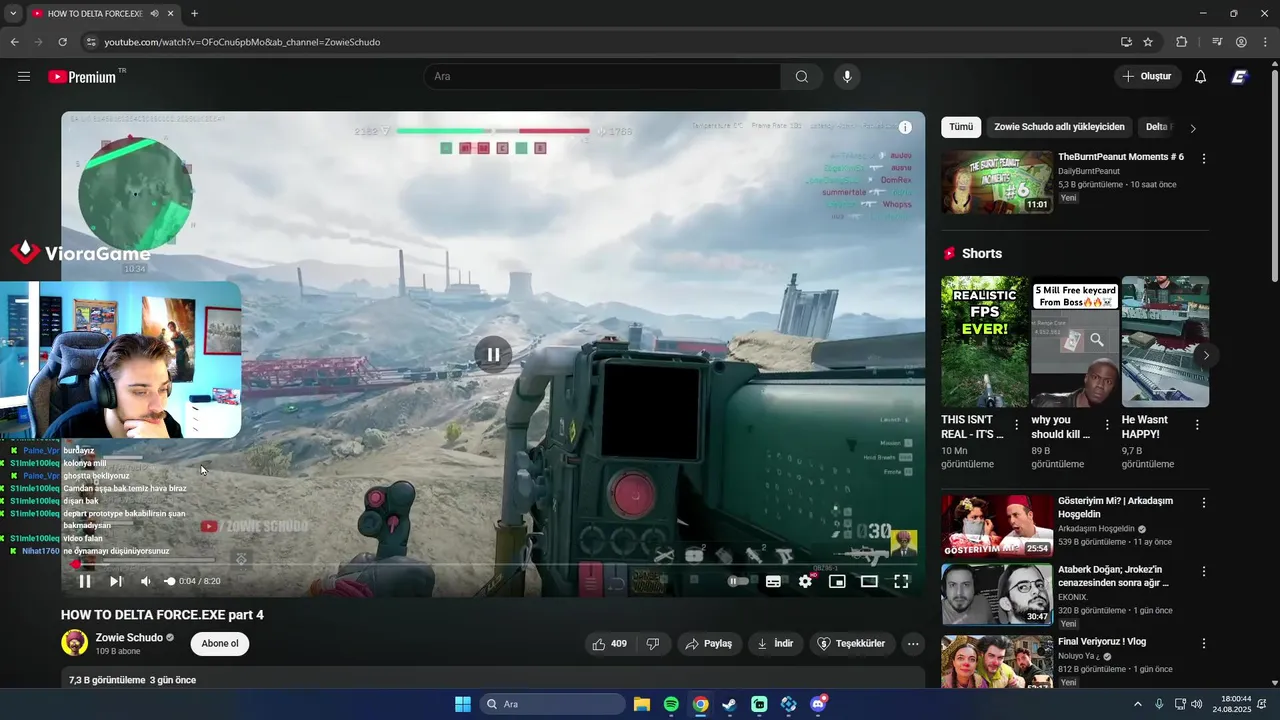Bookmark this page with star icon

pos(1148,42)
